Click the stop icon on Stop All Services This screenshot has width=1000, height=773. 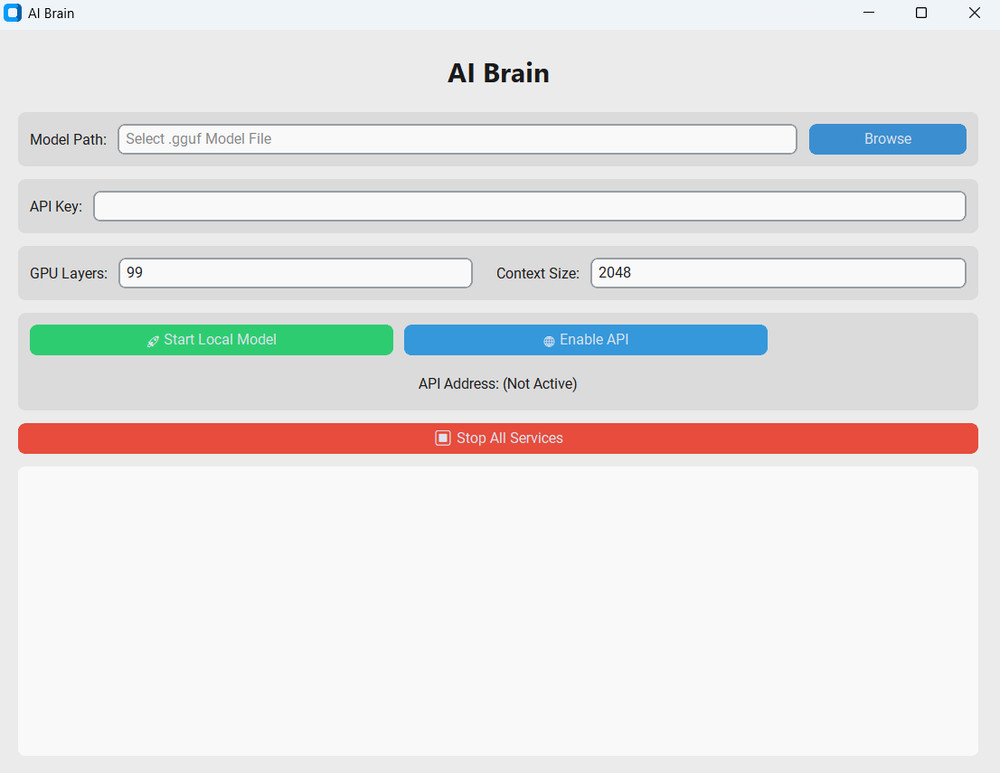pos(442,438)
